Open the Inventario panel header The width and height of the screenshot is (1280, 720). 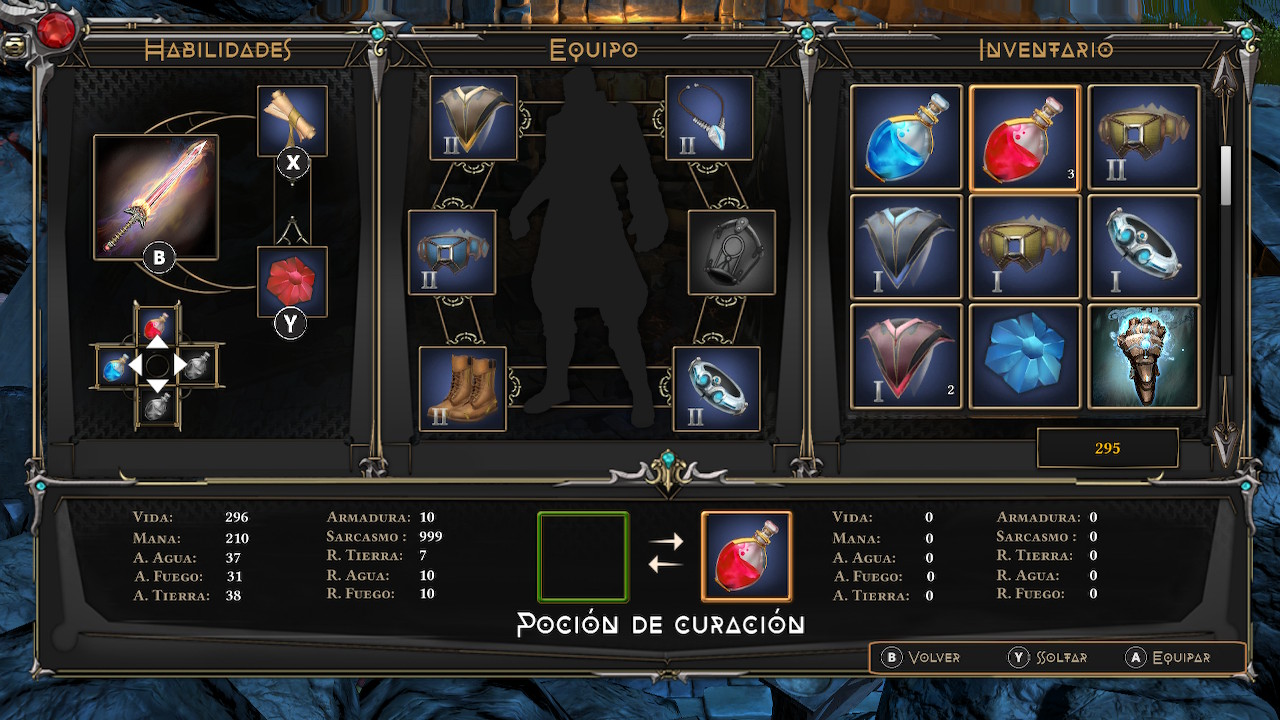(1046, 50)
